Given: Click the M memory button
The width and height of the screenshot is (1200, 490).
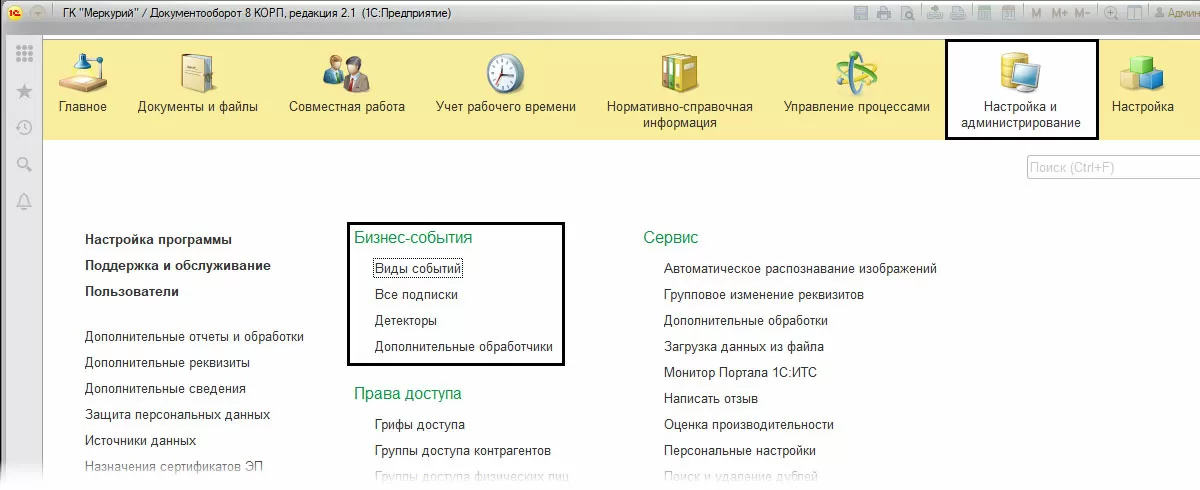Looking at the screenshot, I should pyautogui.click(x=1036, y=13).
